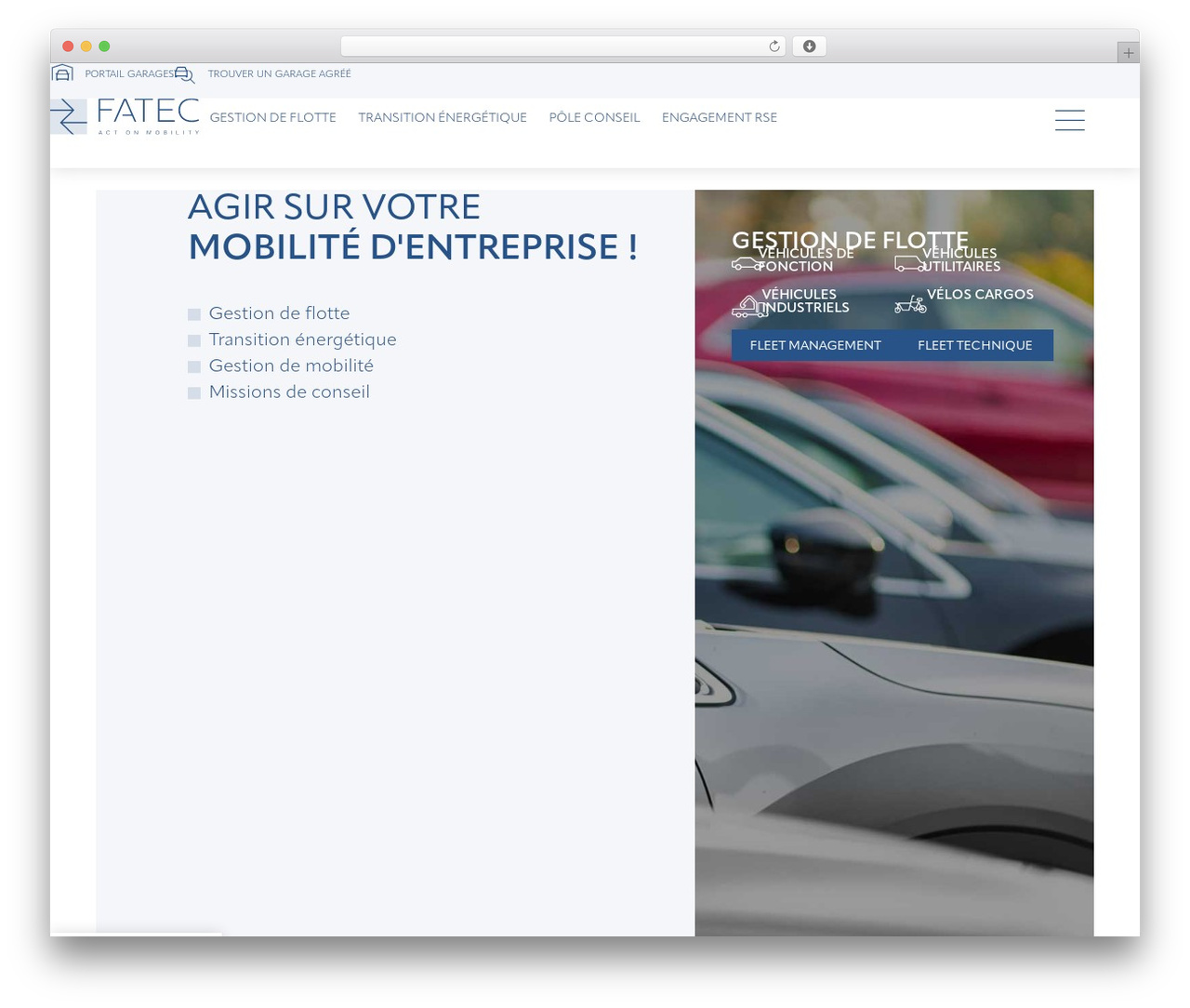Viewport: 1190px width, 1008px height.
Task: Click the FATEC arrows logo icon
Action: point(69,117)
